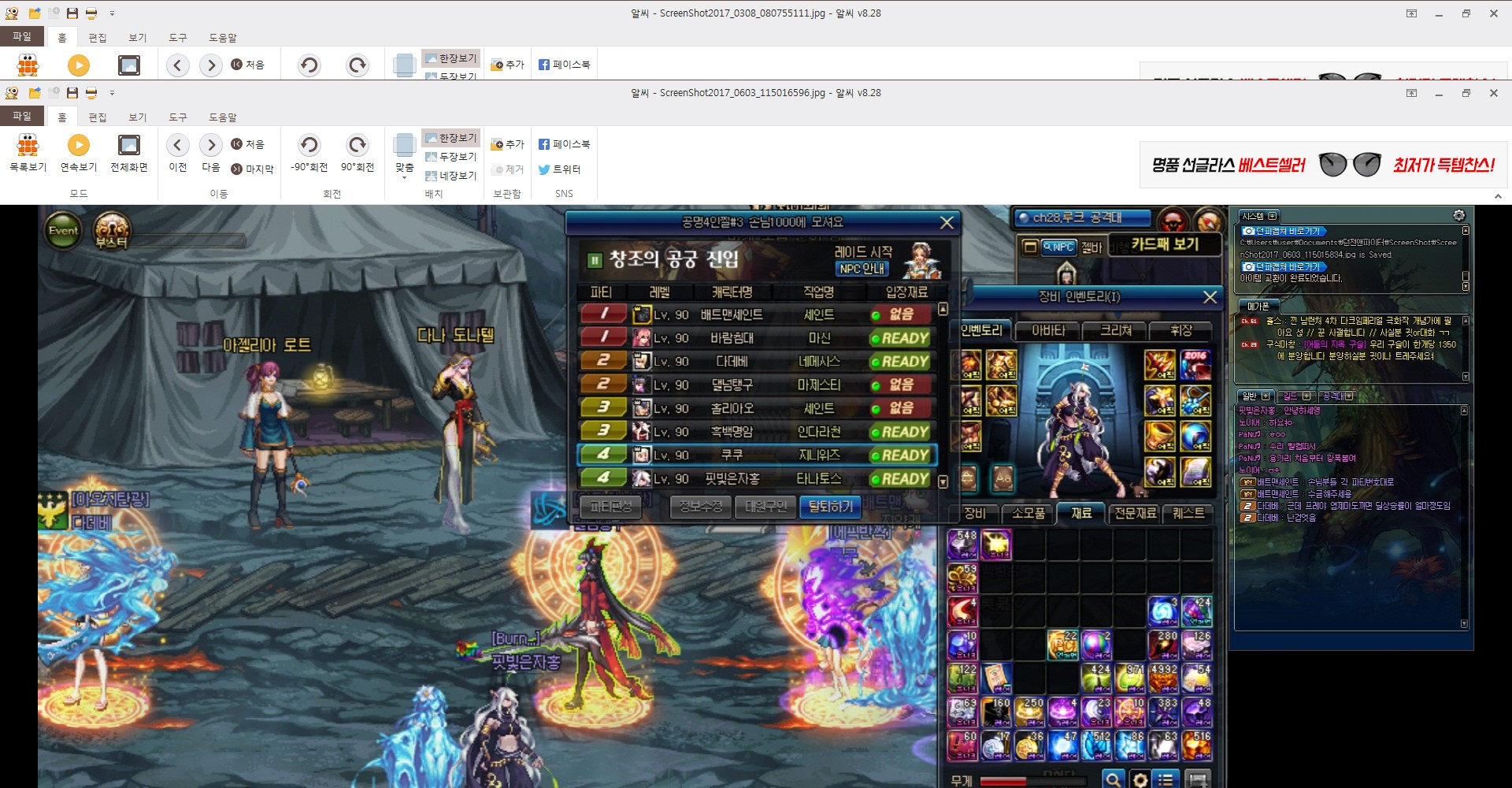Viewport: 1512px width, 788px height.
Task: Start slideshow play icon in back ALSee window
Action: tap(78, 65)
